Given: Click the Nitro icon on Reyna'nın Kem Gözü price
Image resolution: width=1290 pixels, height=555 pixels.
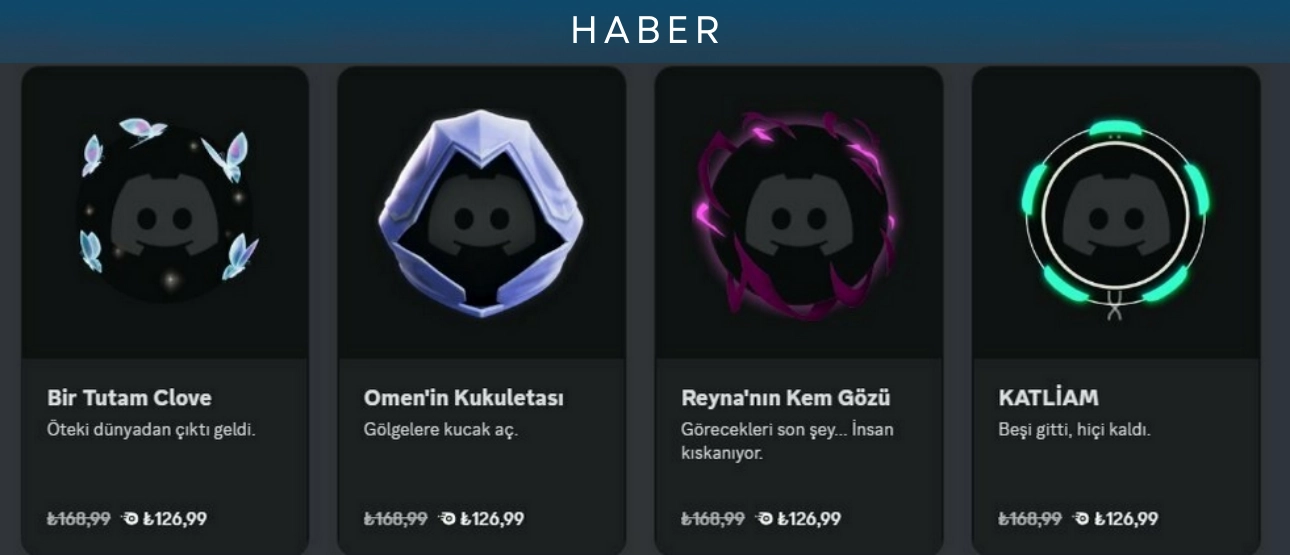Looking at the screenshot, I should click(x=764, y=518).
